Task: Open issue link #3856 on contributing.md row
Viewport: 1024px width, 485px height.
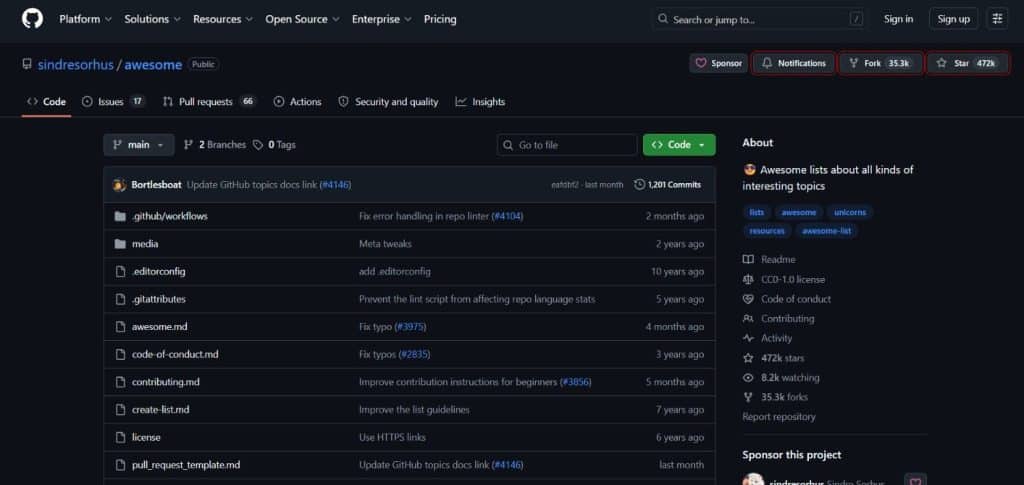Action: [x=575, y=382]
